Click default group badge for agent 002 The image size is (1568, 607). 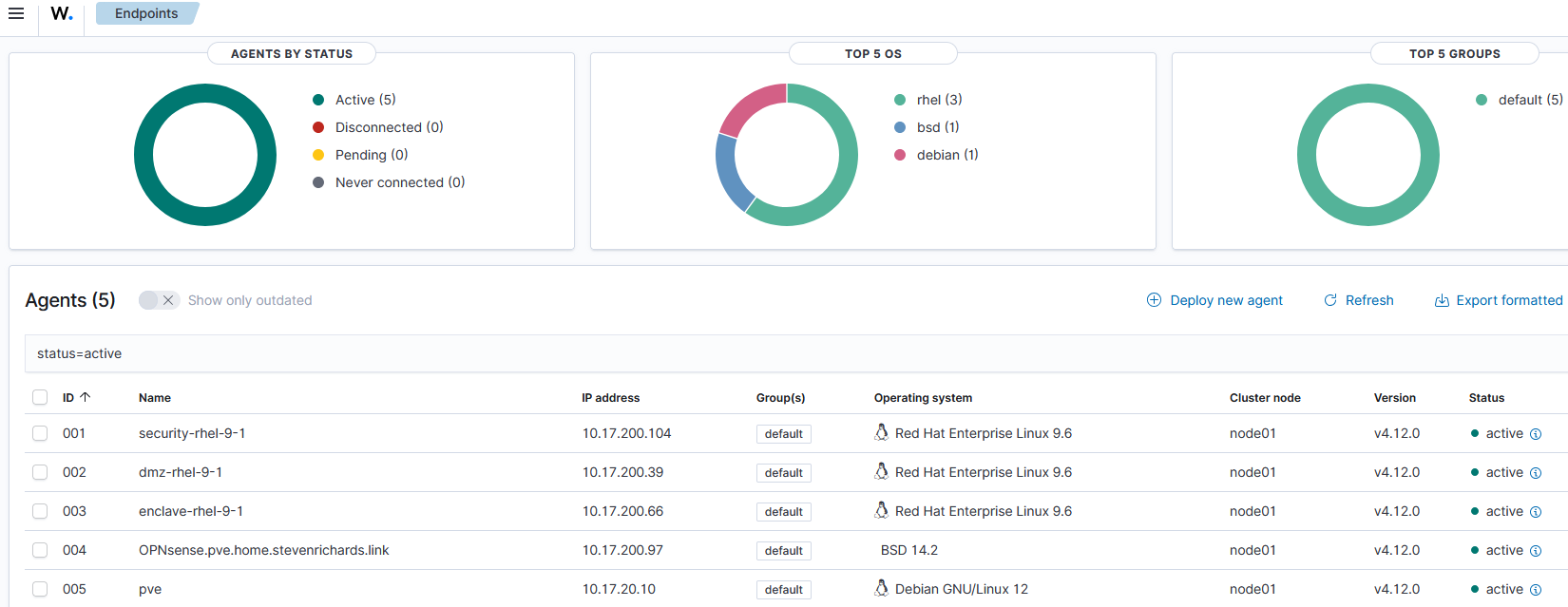pyautogui.click(x=784, y=473)
